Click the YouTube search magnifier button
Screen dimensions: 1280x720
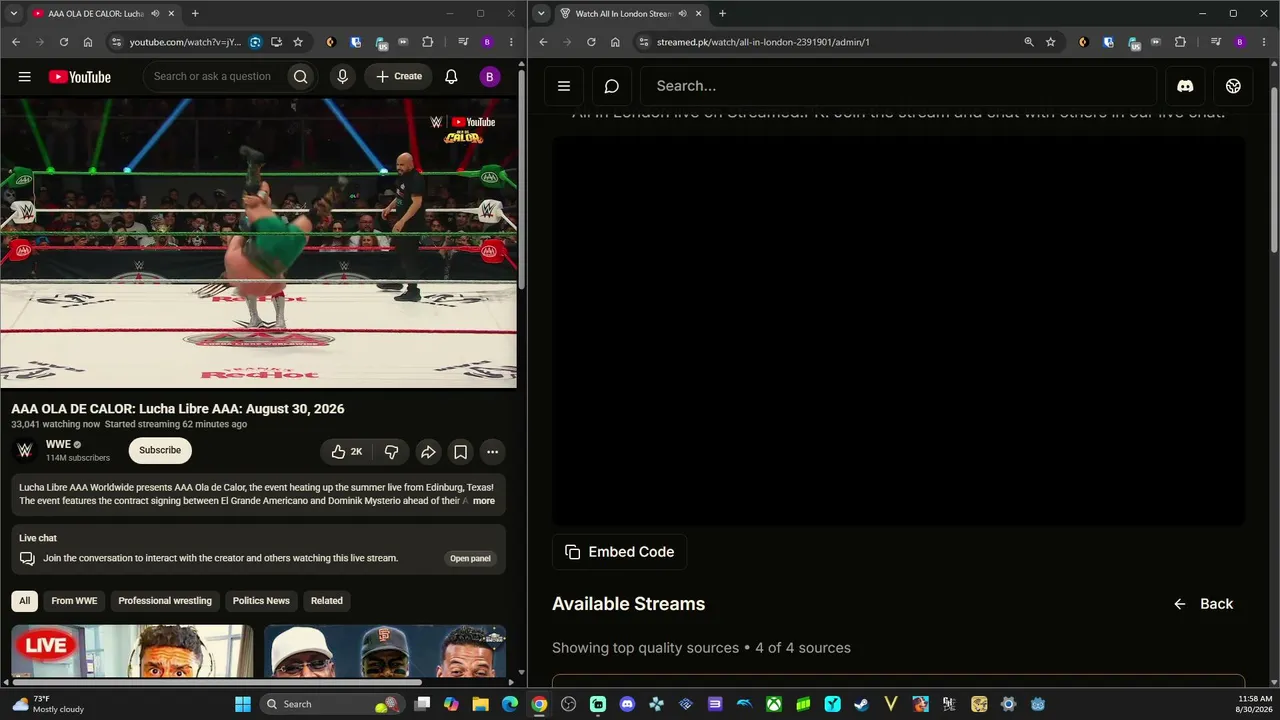(300, 77)
